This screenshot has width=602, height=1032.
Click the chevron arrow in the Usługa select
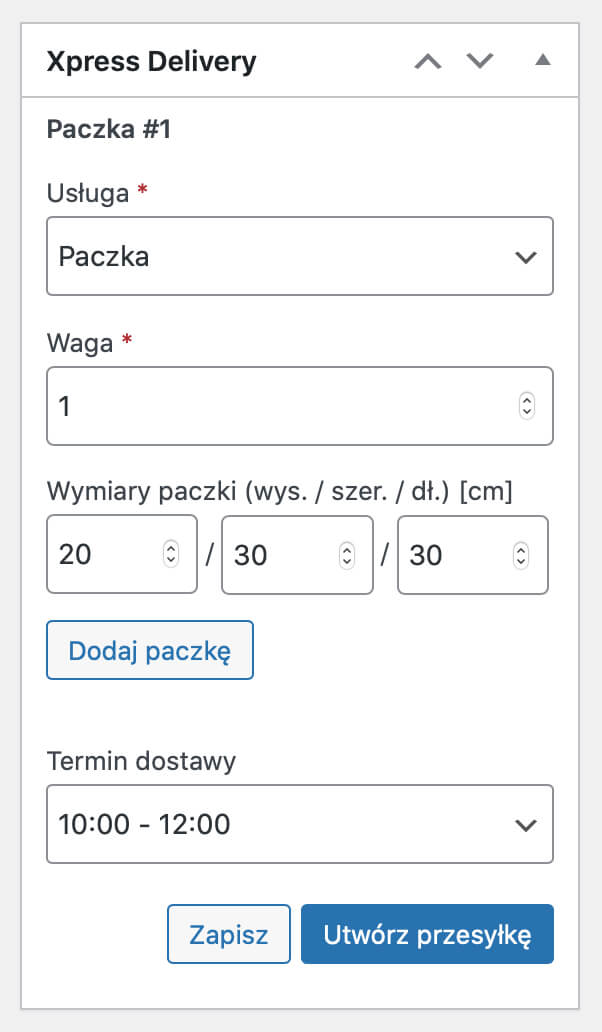point(526,257)
